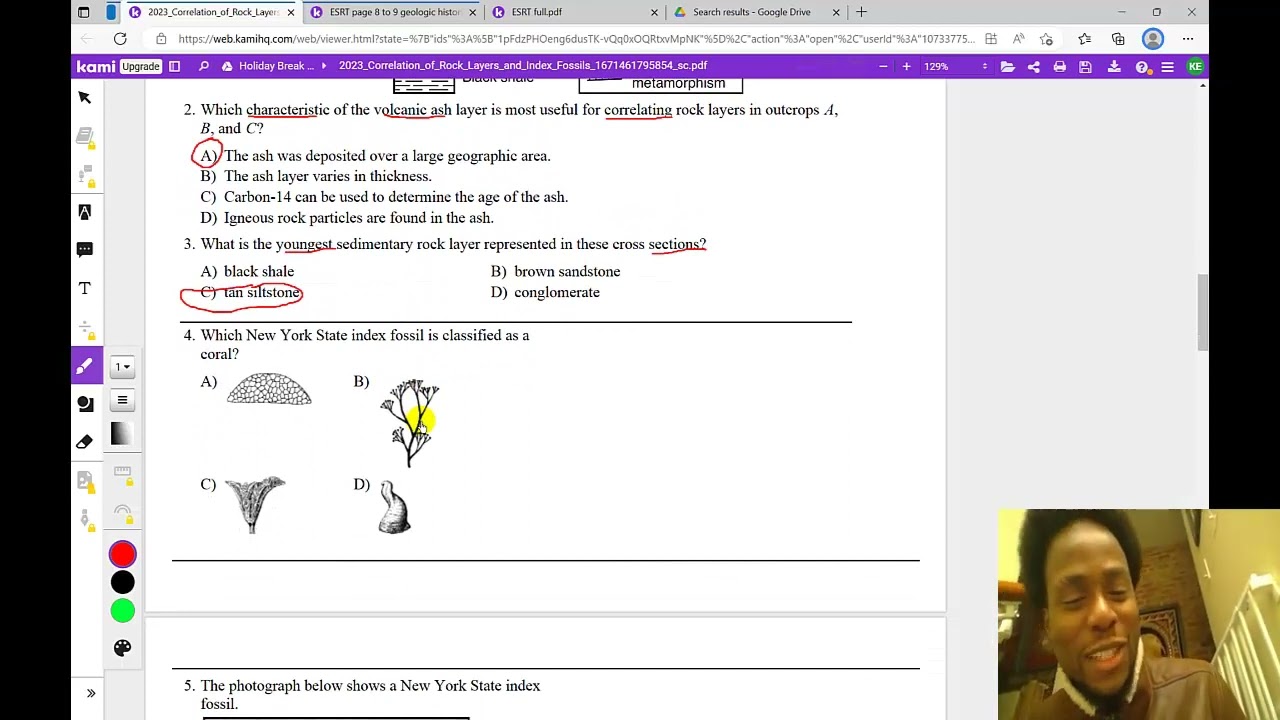Image resolution: width=1280 pixels, height=720 pixels.
Task: Adjust the pen transparency swatch
Action: coord(121,433)
